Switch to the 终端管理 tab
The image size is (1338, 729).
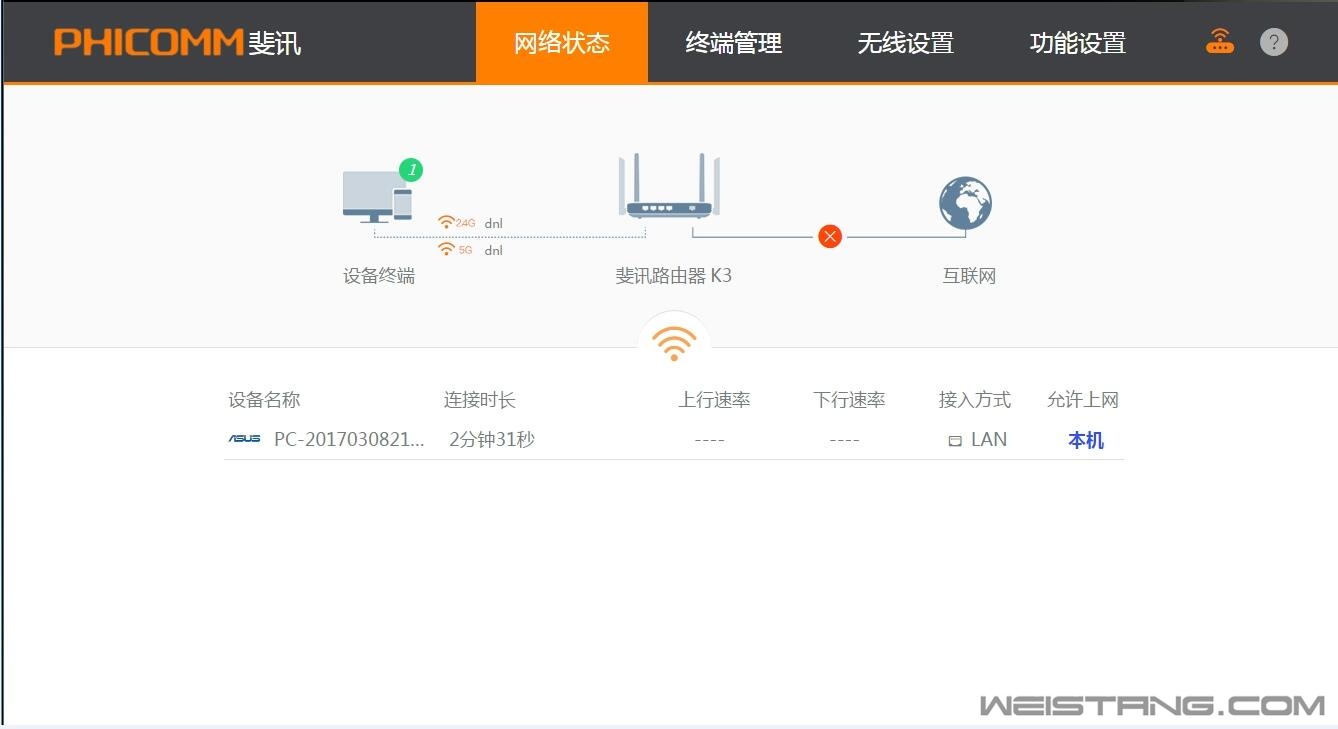[x=734, y=43]
